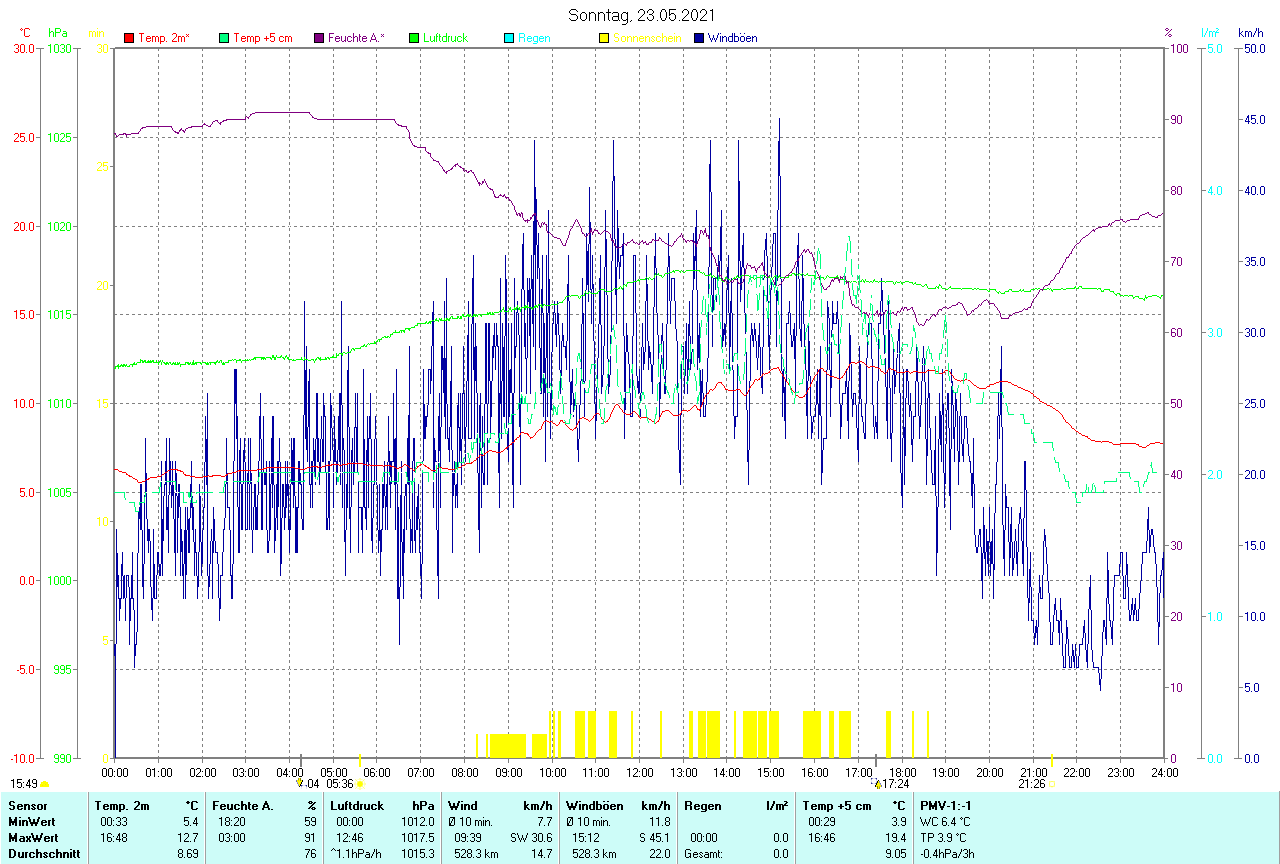This screenshot has height=864, width=1280.
Task: Click the purple Feuchte A. legend swatch
Action: [319, 38]
